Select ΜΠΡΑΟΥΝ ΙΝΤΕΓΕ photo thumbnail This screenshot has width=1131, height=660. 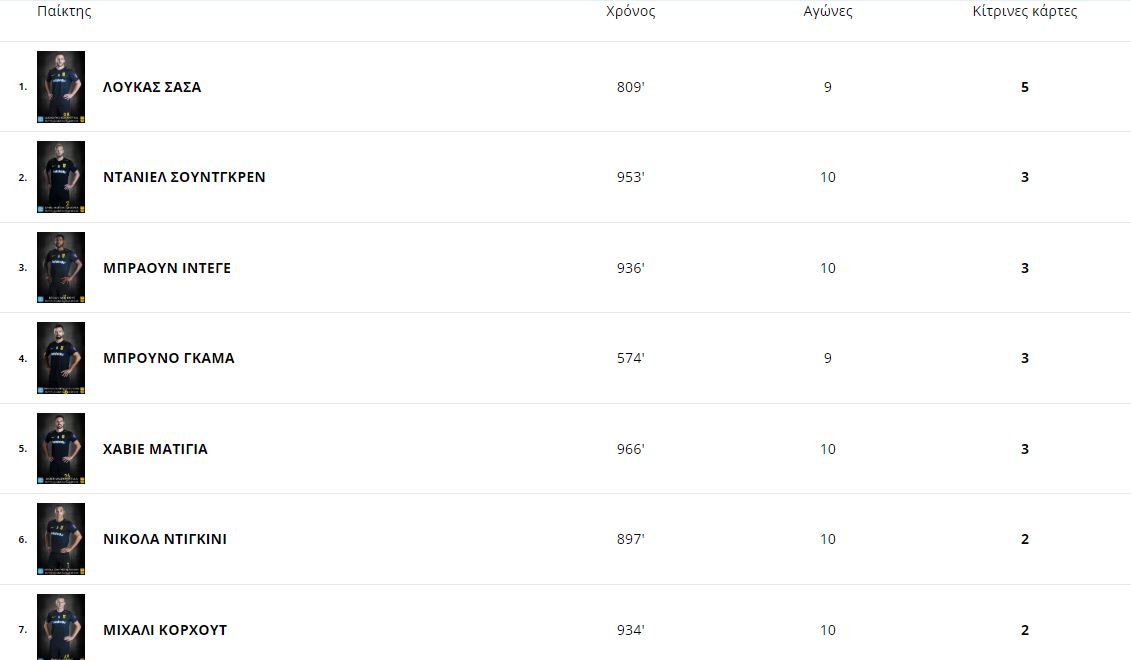click(61, 268)
